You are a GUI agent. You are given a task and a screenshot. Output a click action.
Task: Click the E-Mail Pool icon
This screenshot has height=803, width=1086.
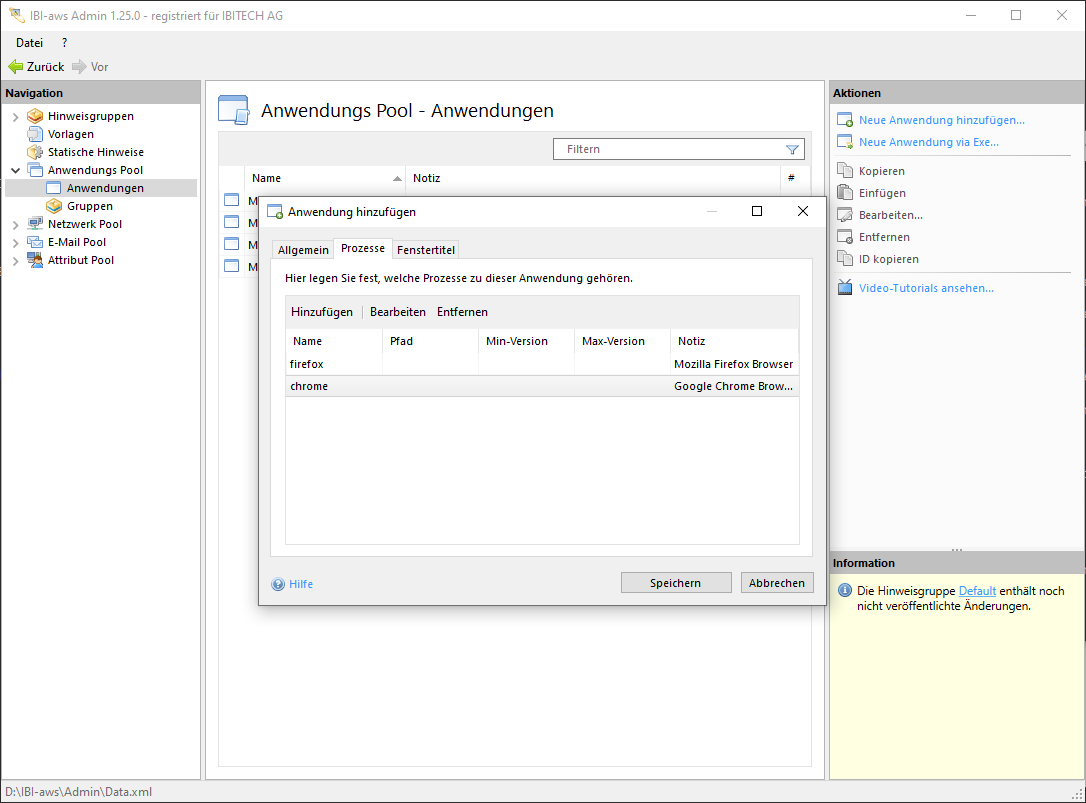pos(35,242)
